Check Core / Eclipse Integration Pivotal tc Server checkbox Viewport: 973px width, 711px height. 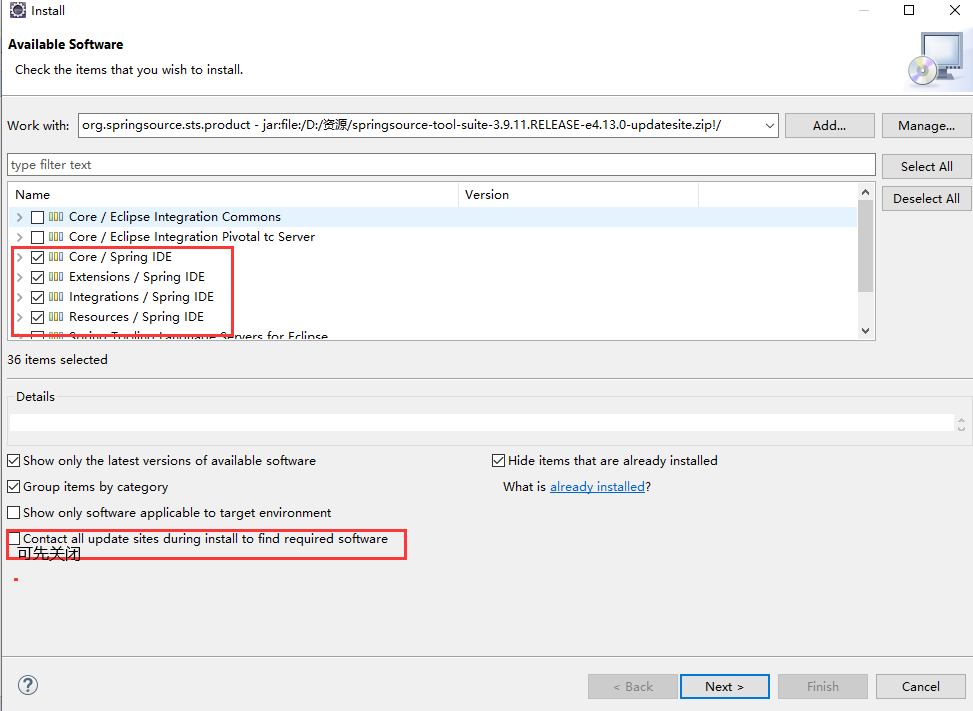pos(37,237)
